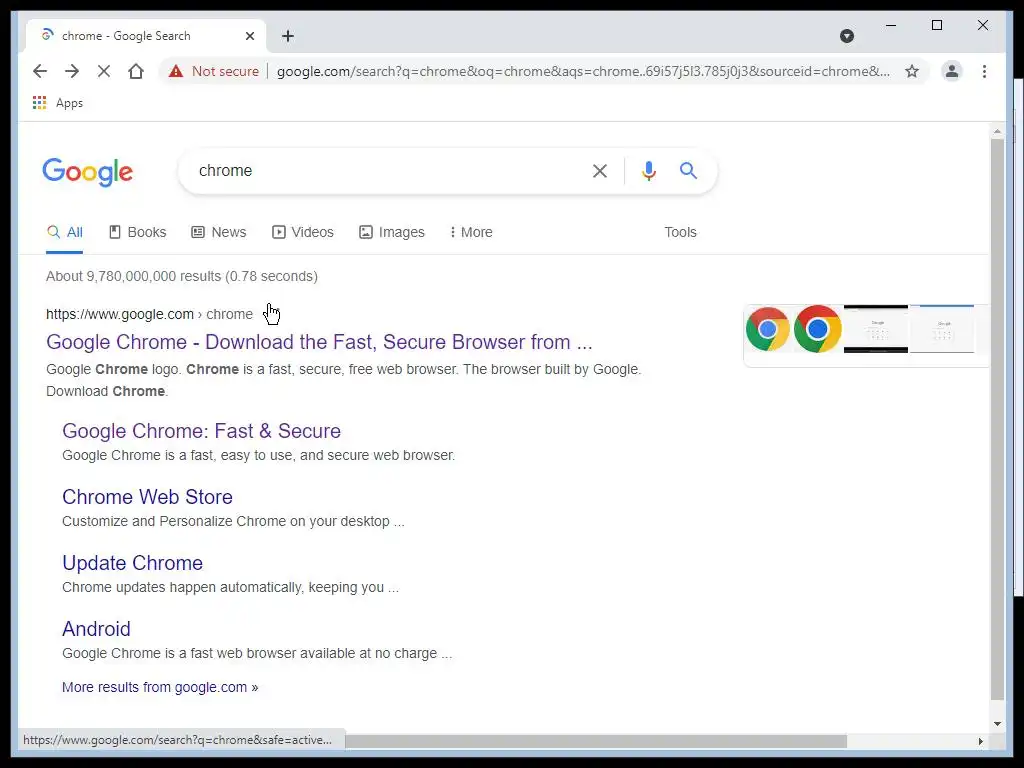Image resolution: width=1024 pixels, height=768 pixels.
Task: Click the first Chrome logo thumbnail
Action: coord(768,329)
